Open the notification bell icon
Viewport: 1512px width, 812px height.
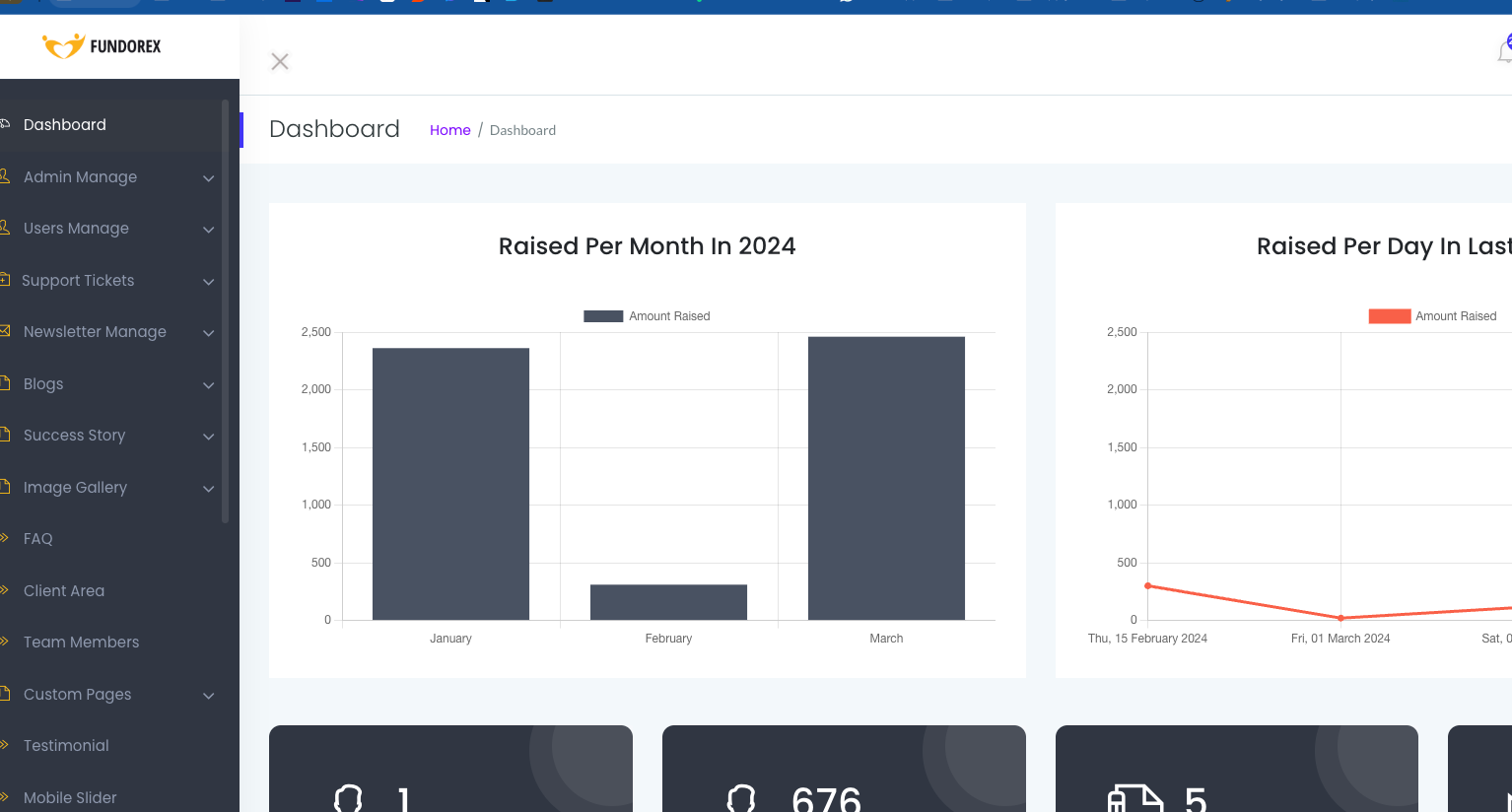1504,49
